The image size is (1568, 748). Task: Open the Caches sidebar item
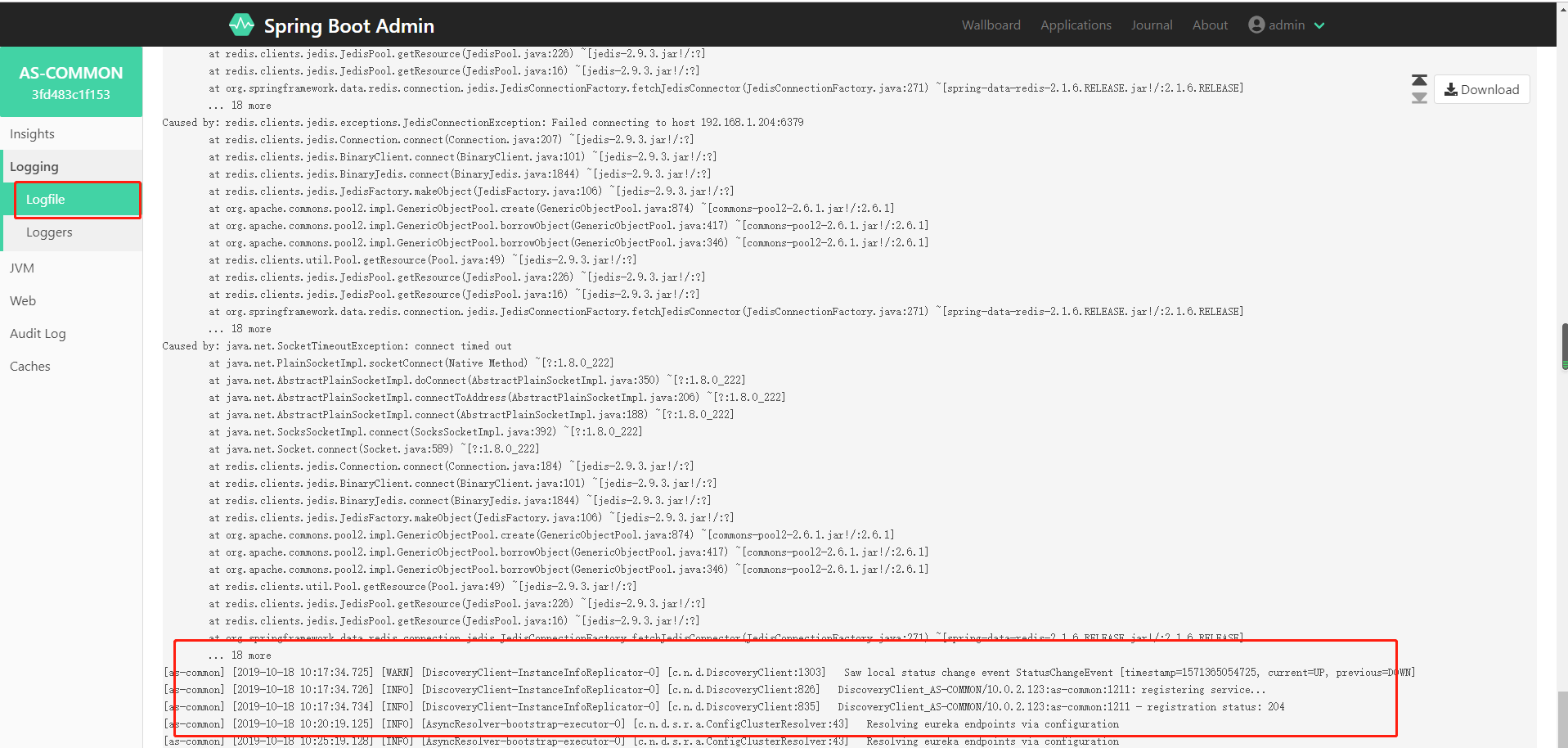[x=71, y=366]
